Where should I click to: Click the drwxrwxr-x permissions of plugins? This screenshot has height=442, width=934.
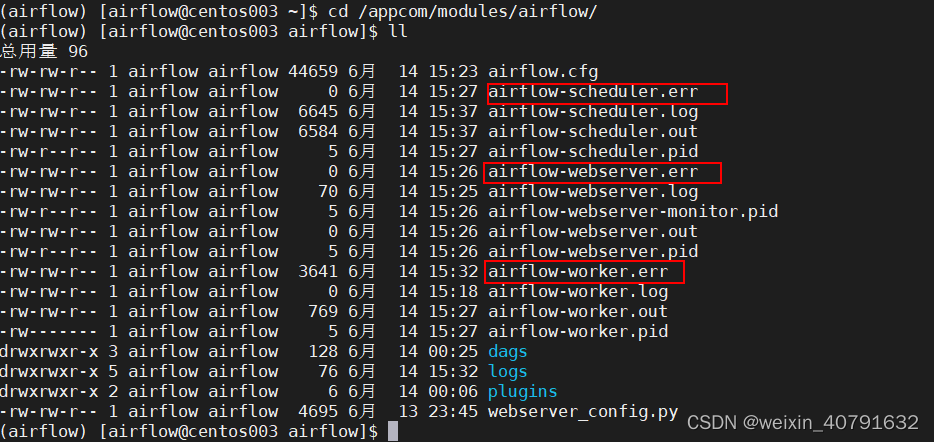[49, 391]
